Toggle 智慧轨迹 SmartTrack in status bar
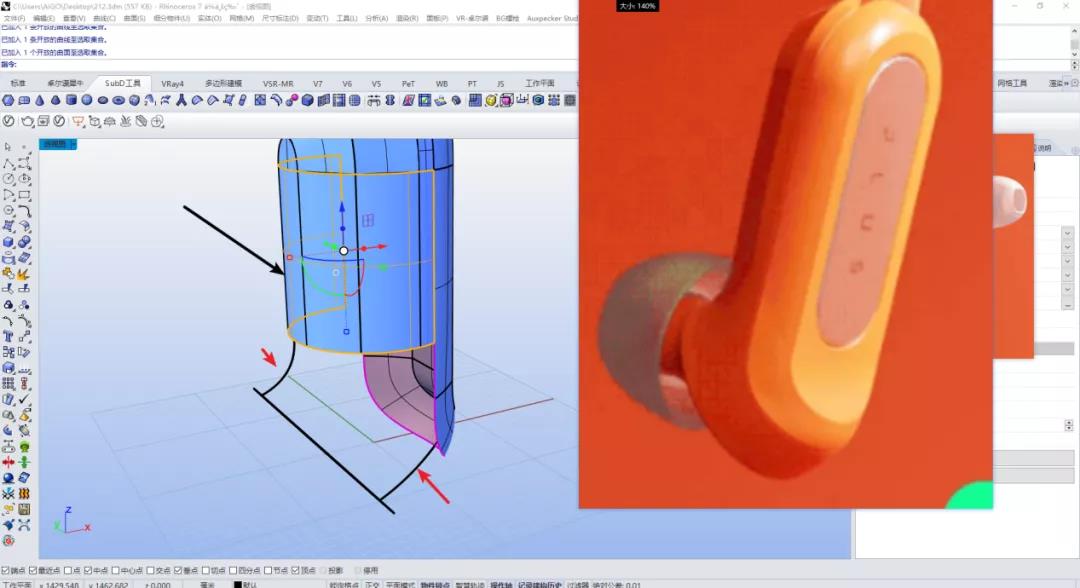 (470, 585)
